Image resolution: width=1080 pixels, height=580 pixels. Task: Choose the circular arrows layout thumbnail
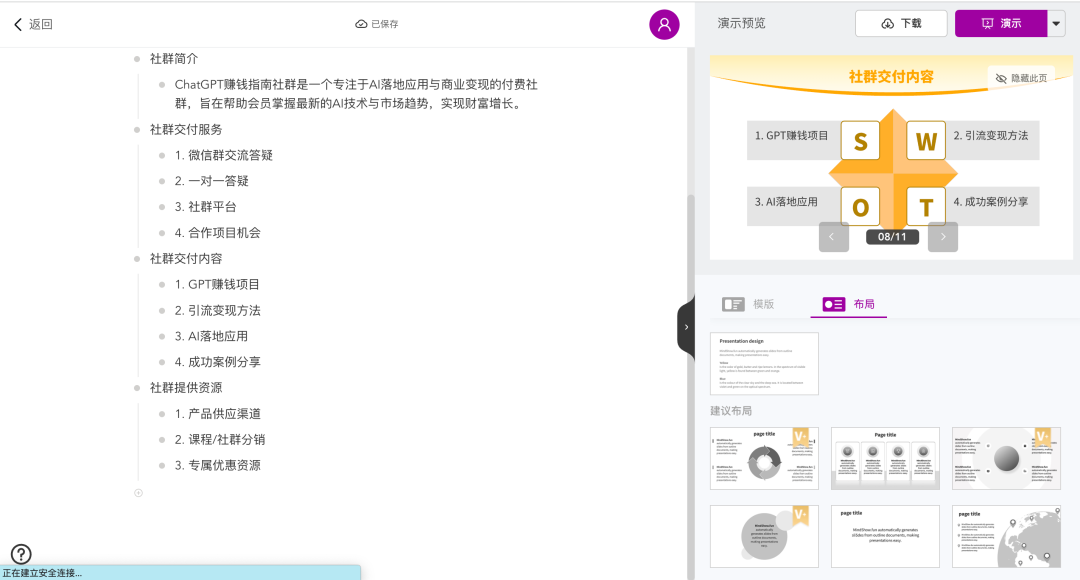765,458
